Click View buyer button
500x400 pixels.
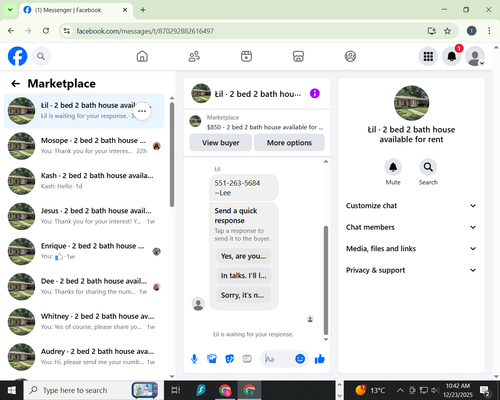pyautogui.click(x=220, y=143)
